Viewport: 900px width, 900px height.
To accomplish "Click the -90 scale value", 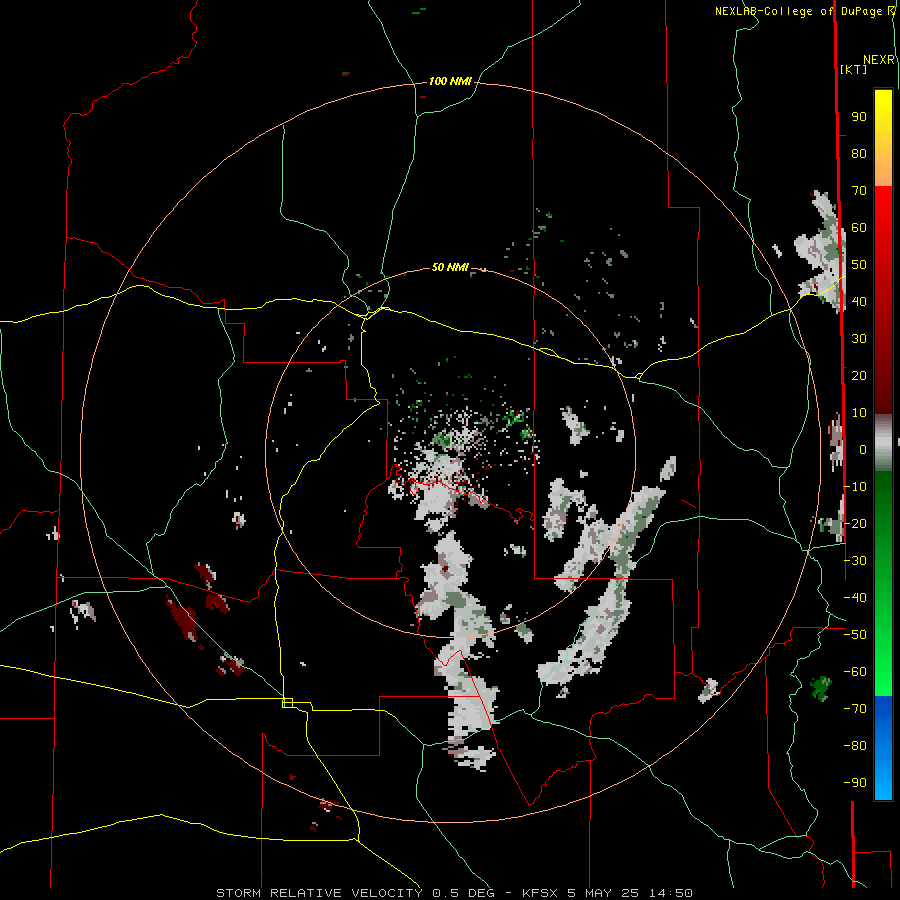I will [x=855, y=783].
